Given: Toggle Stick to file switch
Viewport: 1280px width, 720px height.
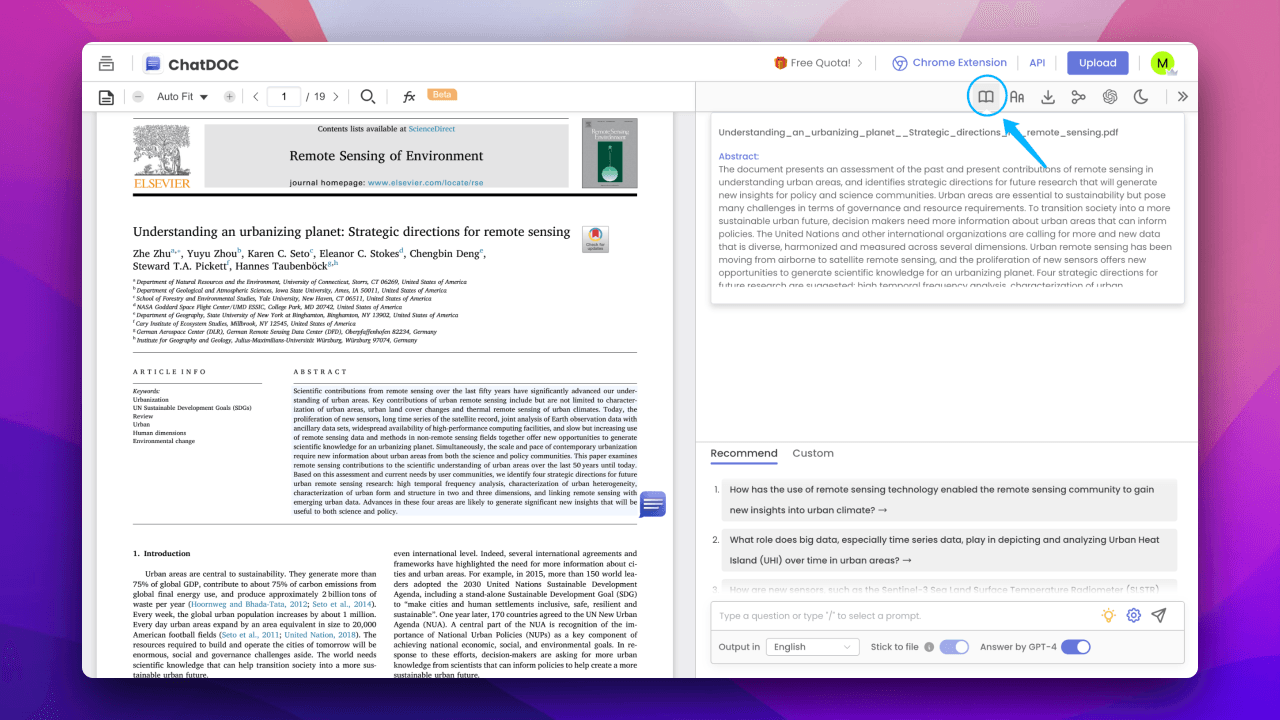Looking at the screenshot, I should [954, 647].
